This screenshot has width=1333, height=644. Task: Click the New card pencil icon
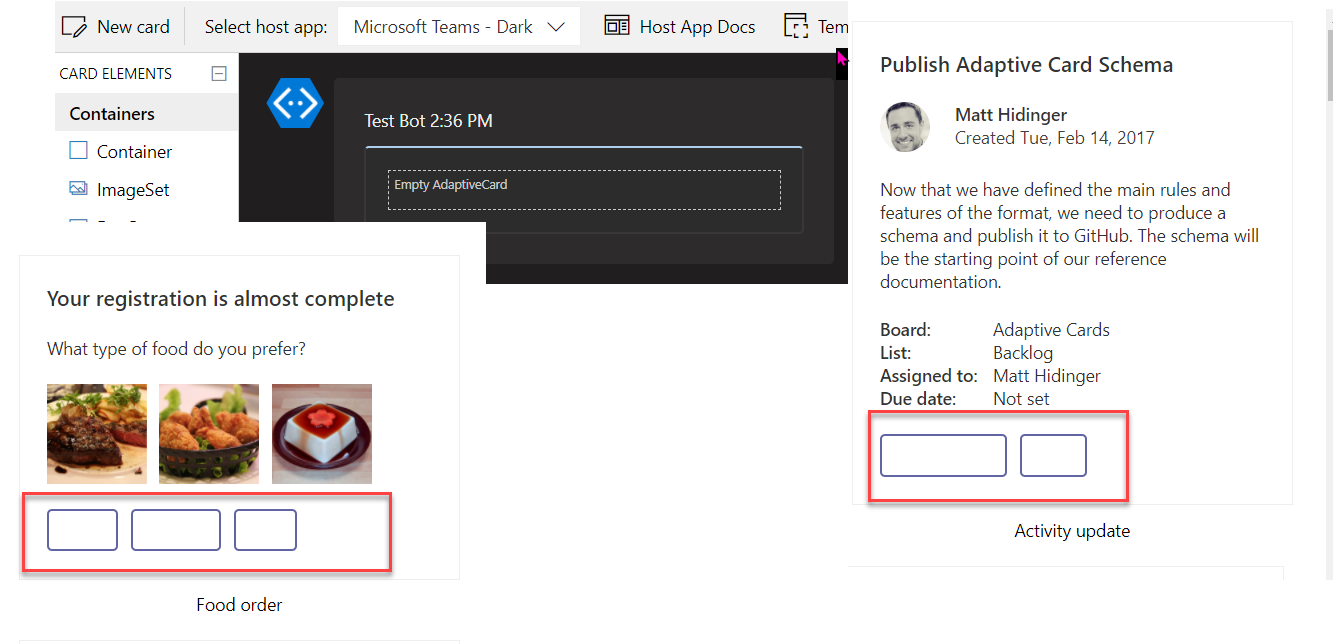coord(74,25)
